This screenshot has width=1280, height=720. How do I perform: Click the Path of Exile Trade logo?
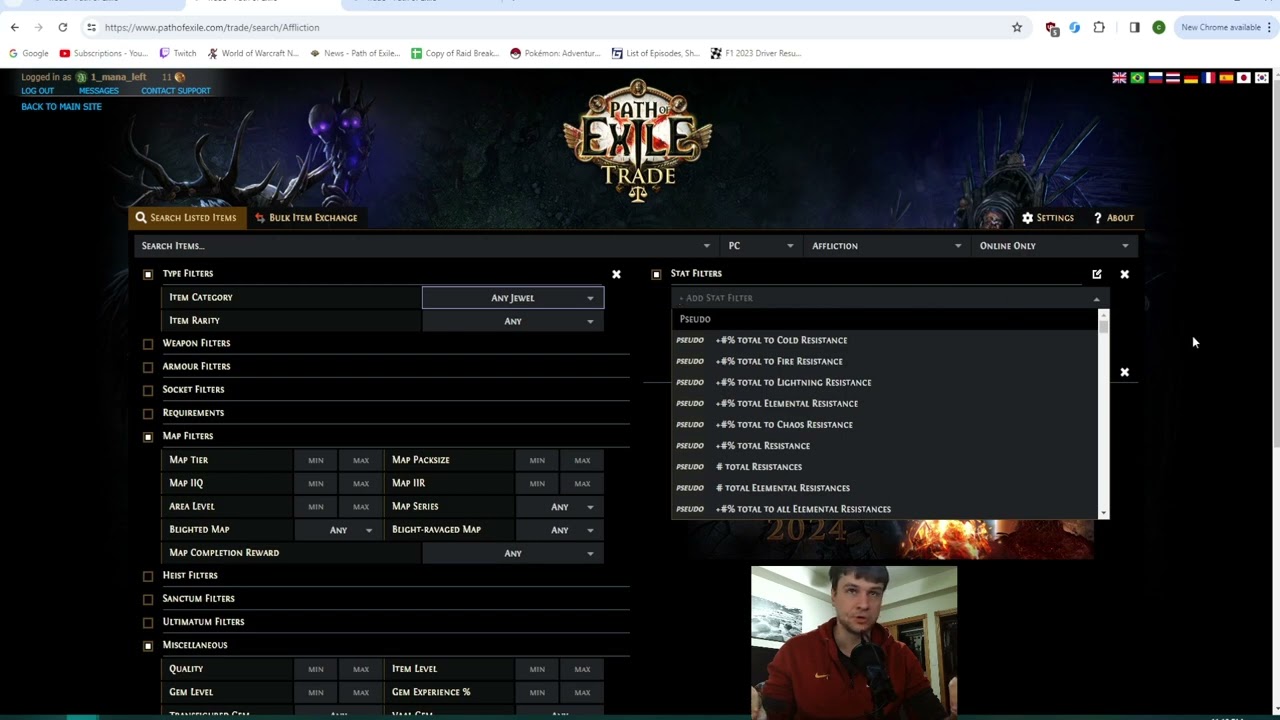pyautogui.click(x=638, y=140)
